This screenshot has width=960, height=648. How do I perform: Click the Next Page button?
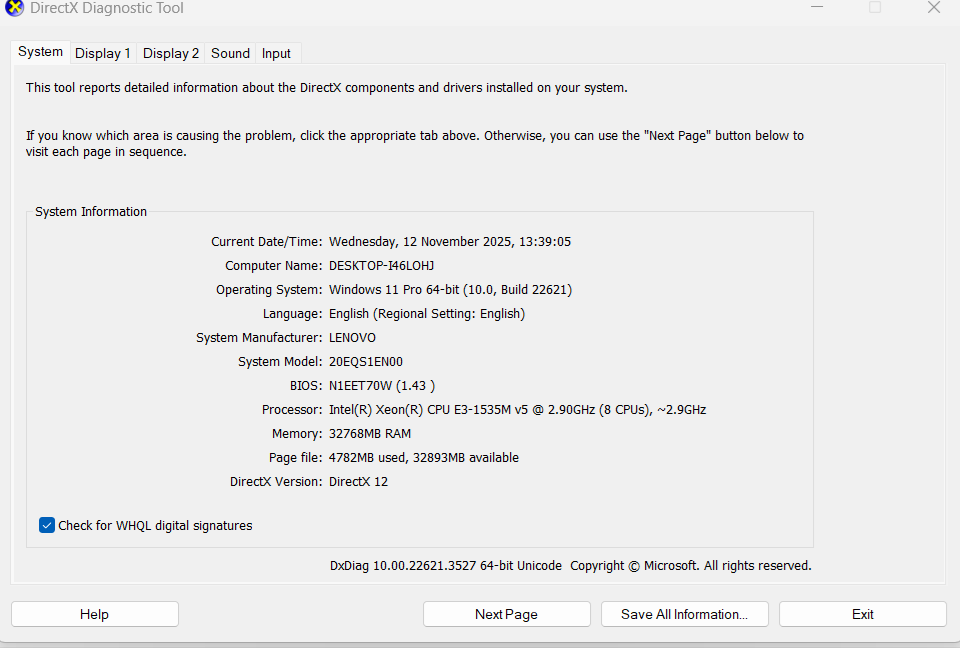506,614
